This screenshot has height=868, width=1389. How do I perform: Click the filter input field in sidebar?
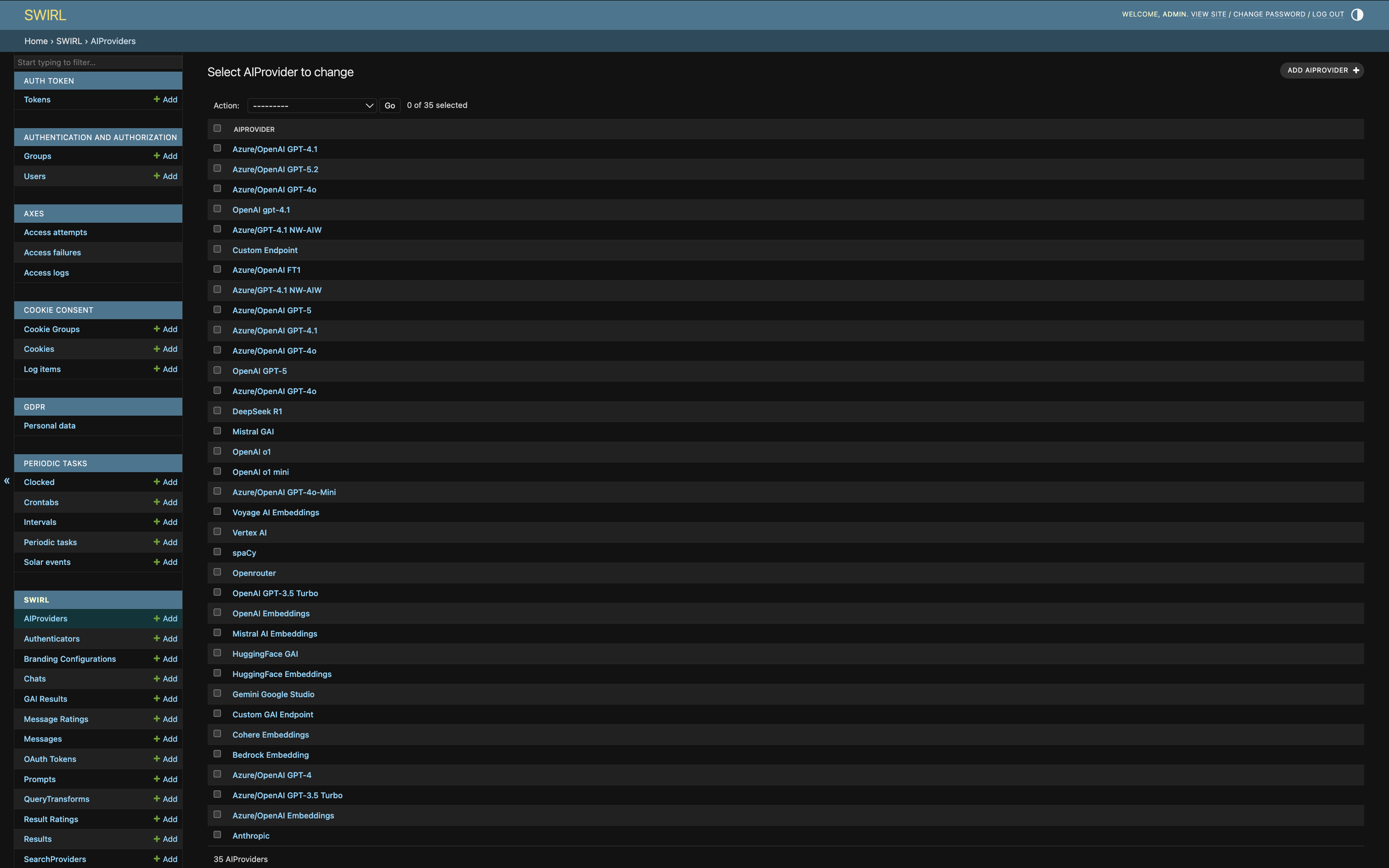click(97, 62)
